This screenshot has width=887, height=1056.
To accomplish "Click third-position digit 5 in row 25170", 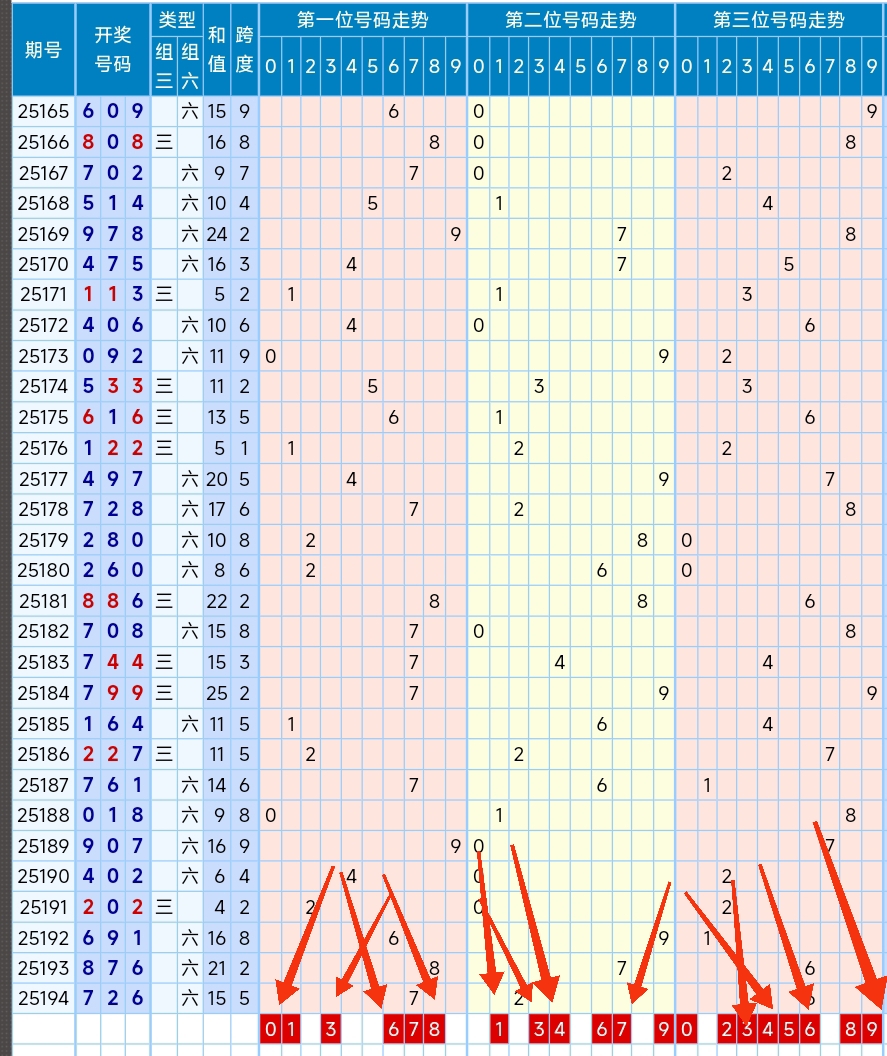I will [x=789, y=264].
